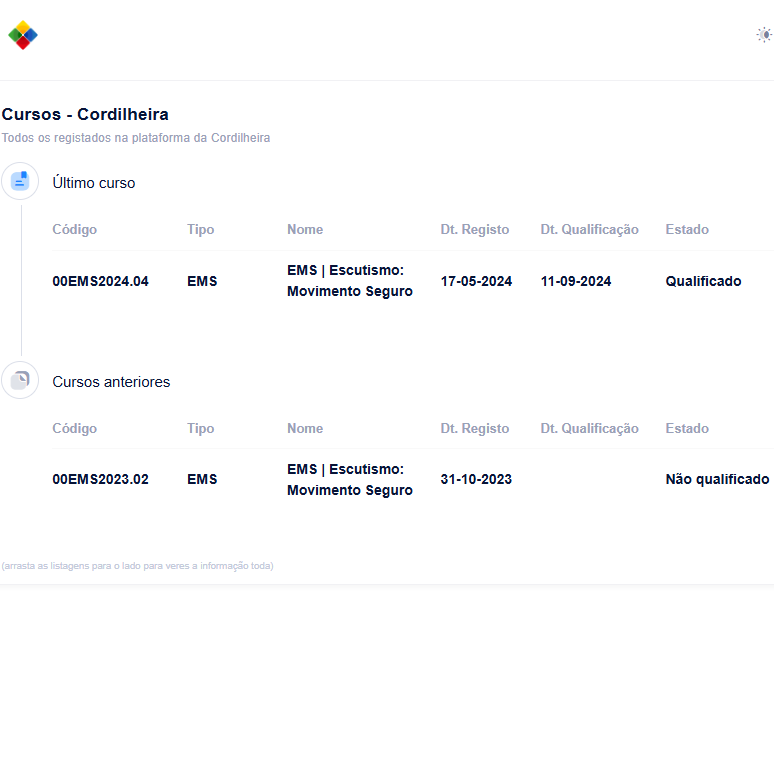
Task: Click the Cursos anteriores section title
Action: [111, 382]
